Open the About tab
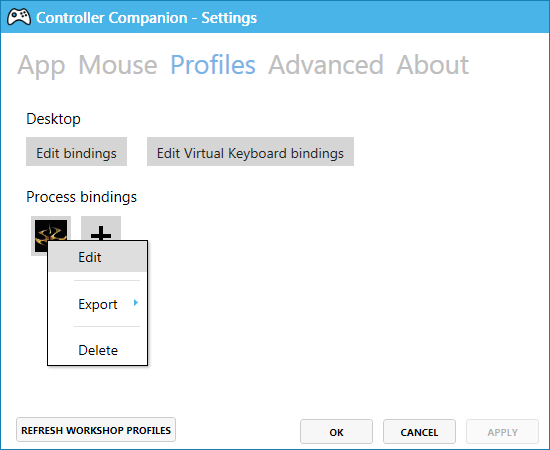The height and width of the screenshot is (450, 550). 432,65
